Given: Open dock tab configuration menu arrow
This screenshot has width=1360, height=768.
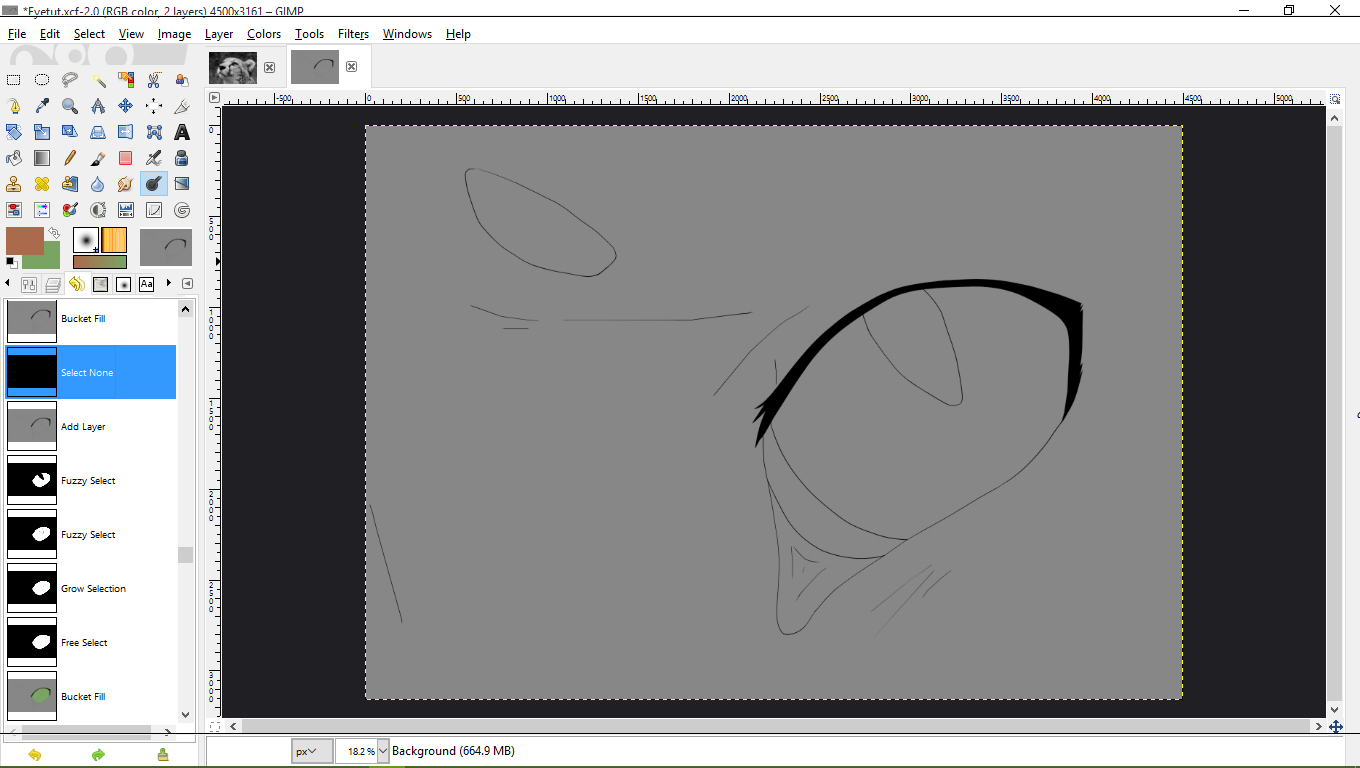Looking at the screenshot, I should coord(187,284).
